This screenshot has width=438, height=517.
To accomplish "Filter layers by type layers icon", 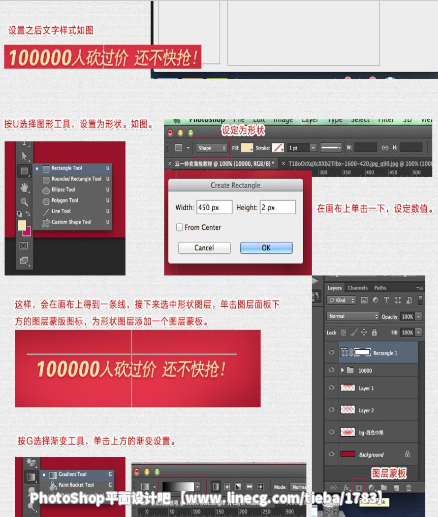I will 387,300.
